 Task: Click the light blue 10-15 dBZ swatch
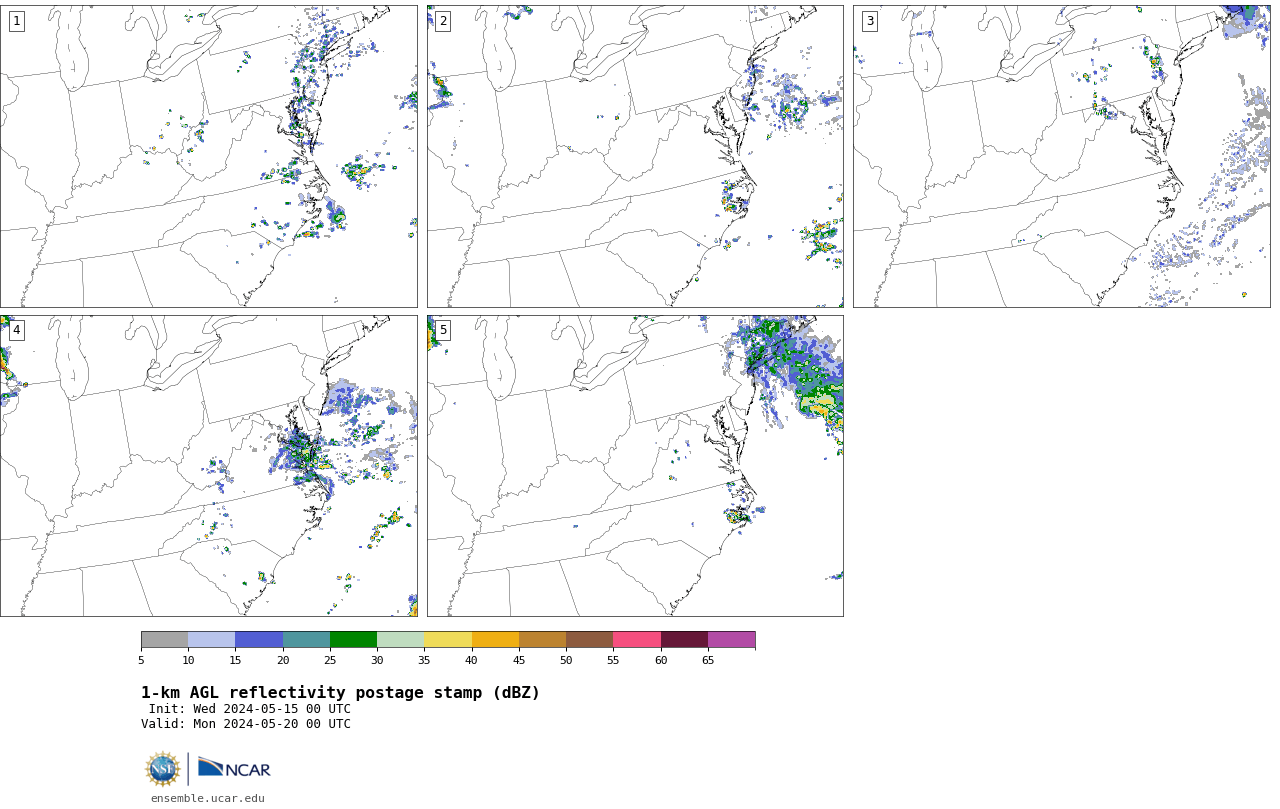click(x=211, y=640)
